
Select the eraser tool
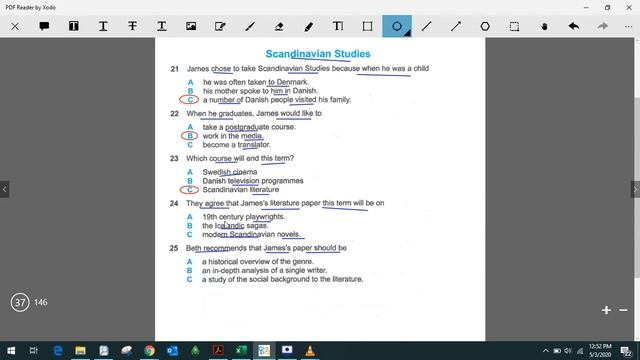click(x=279, y=26)
